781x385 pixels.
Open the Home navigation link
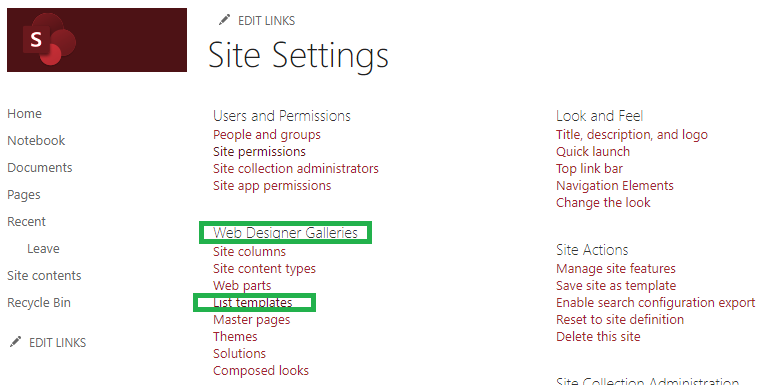(x=24, y=114)
